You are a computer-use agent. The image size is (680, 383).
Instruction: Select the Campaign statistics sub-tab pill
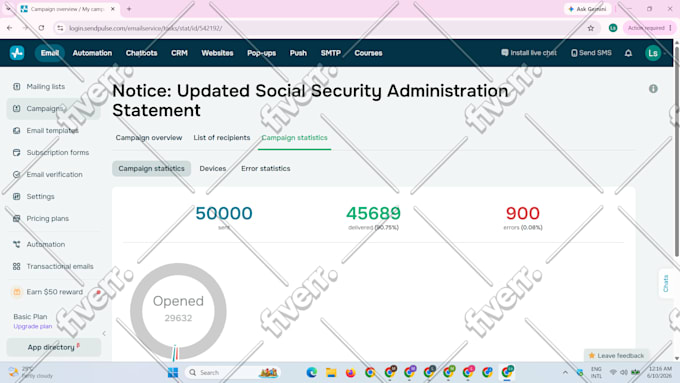click(151, 168)
